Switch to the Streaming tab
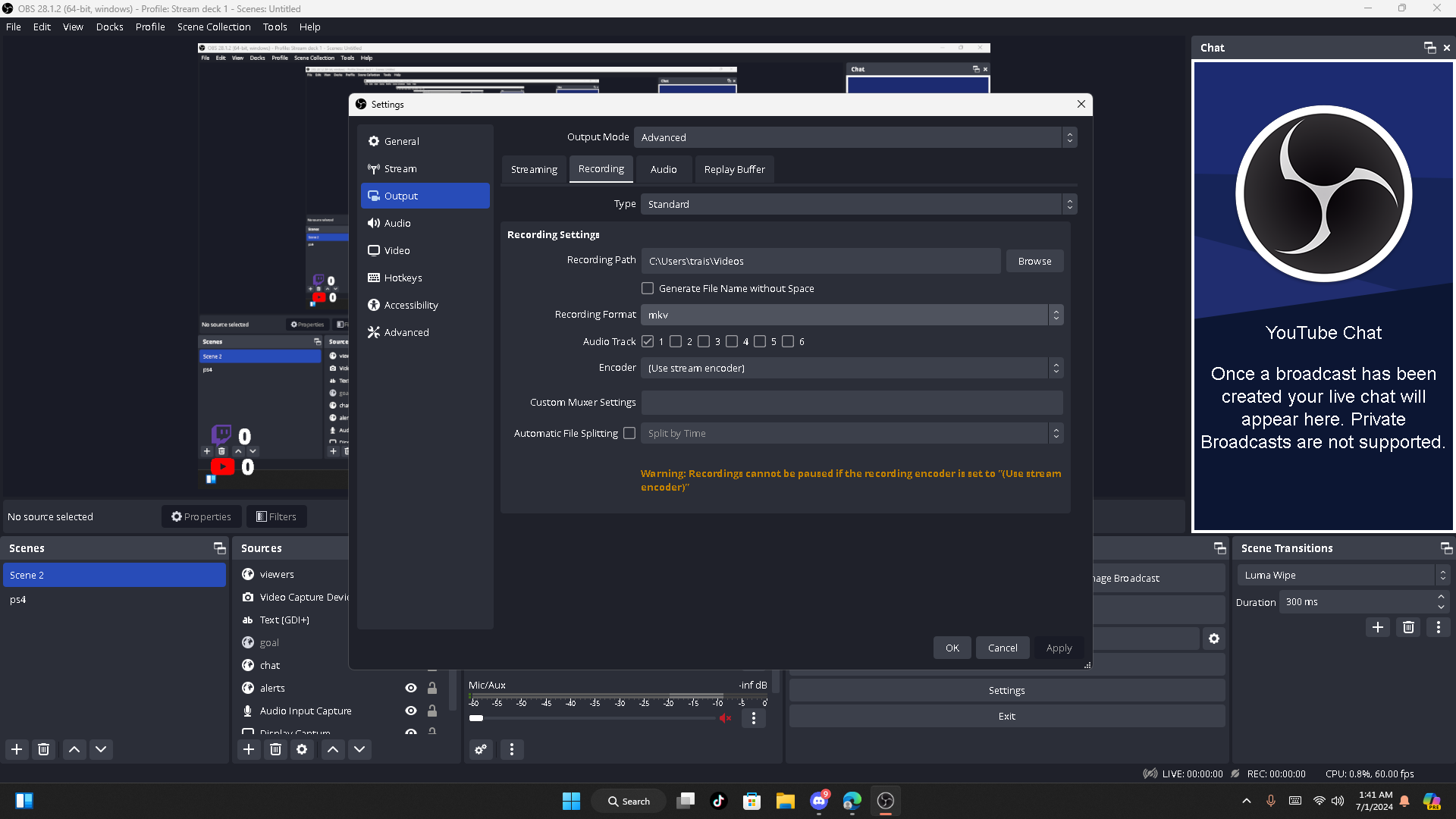The width and height of the screenshot is (1456, 819). [x=534, y=169]
